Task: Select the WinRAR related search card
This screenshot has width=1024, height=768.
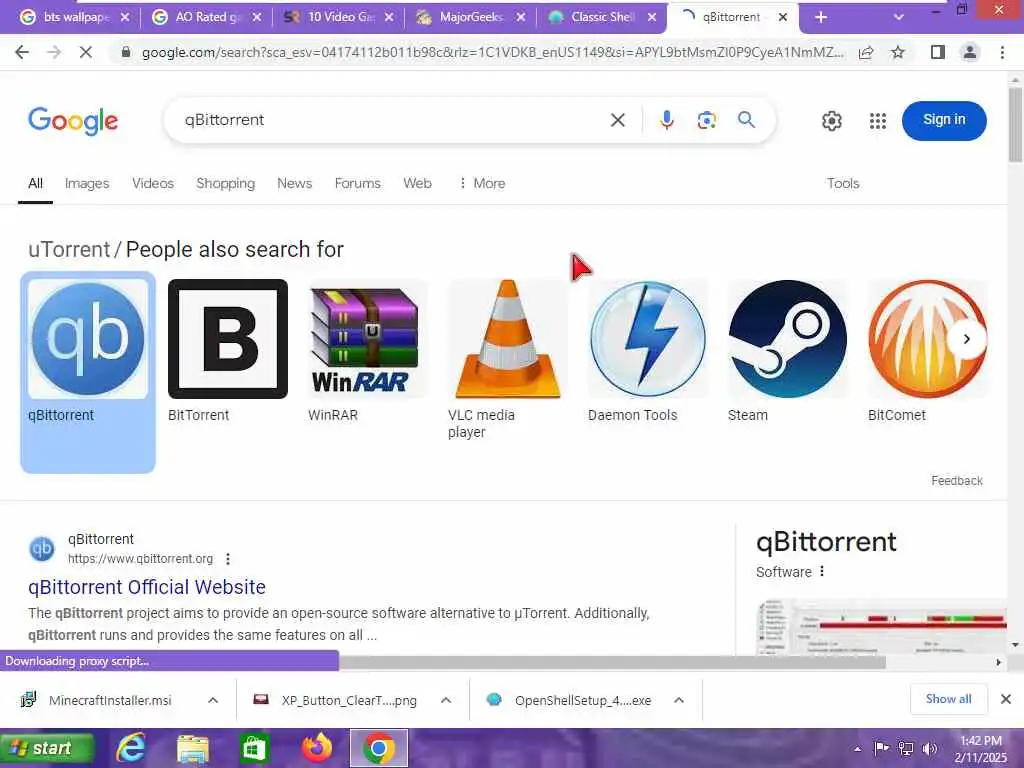Action: click(368, 353)
